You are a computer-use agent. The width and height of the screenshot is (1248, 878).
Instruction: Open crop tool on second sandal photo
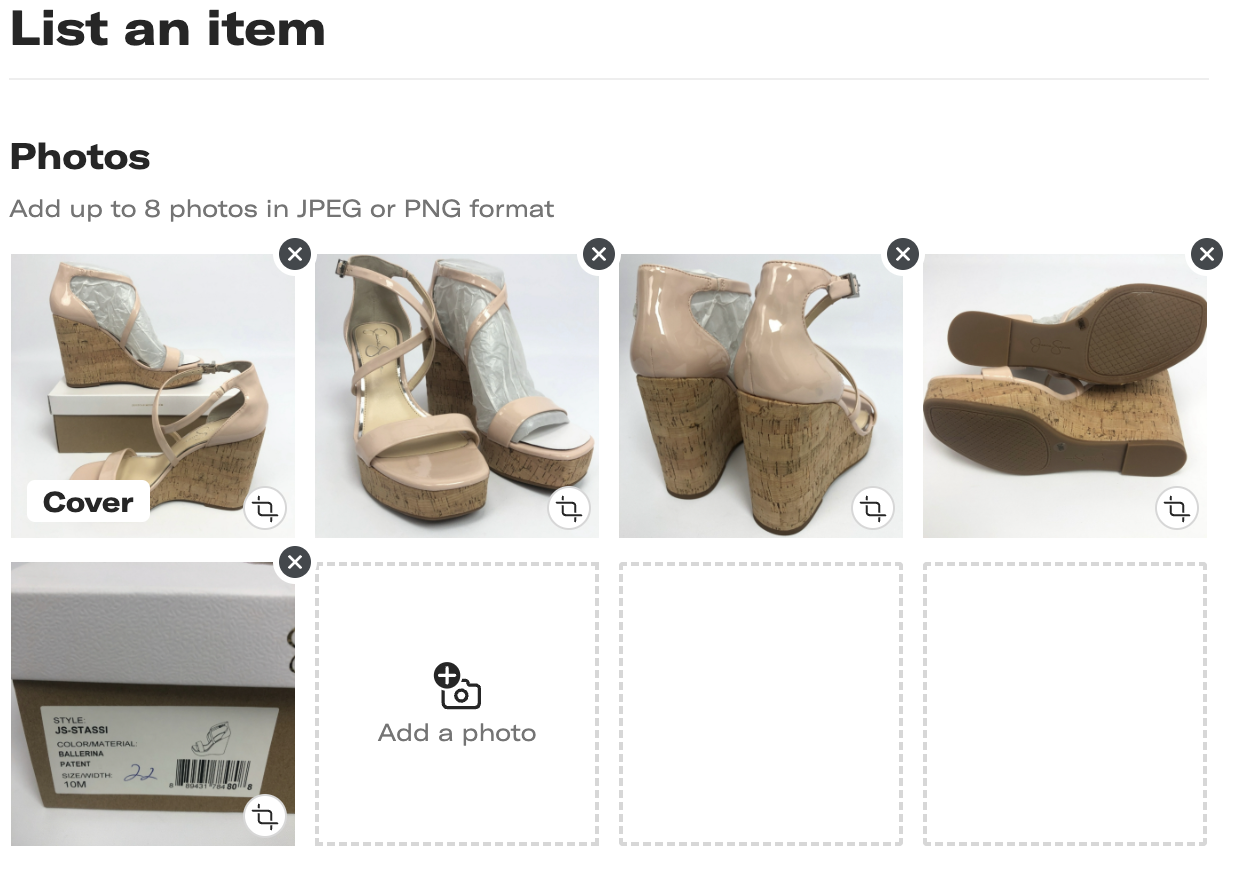point(569,509)
